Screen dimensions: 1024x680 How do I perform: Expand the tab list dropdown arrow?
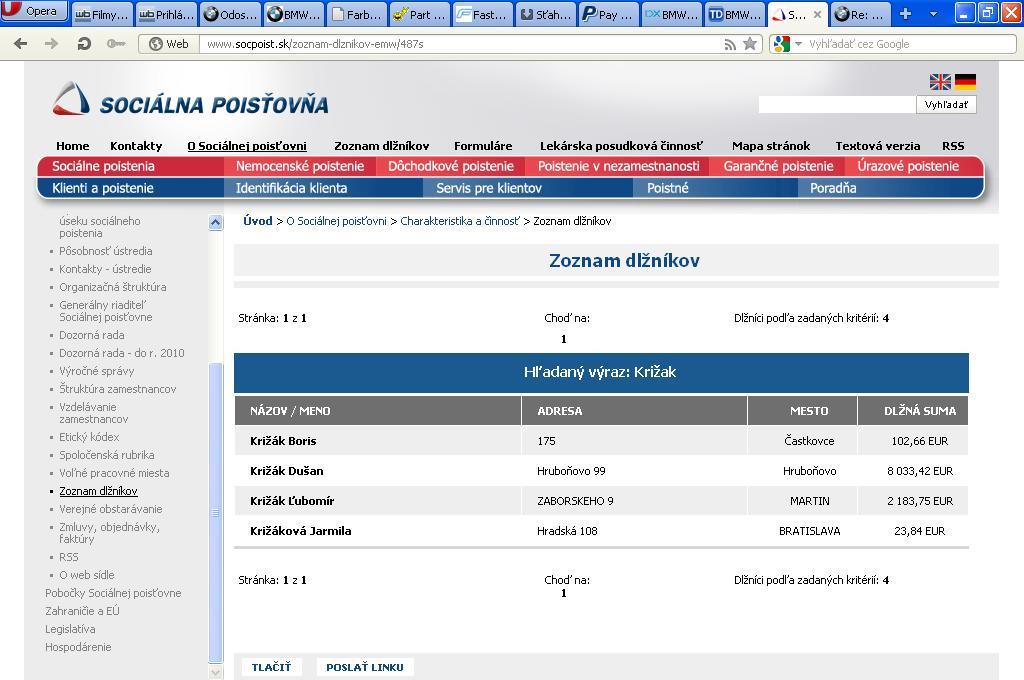[x=934, y=14]
